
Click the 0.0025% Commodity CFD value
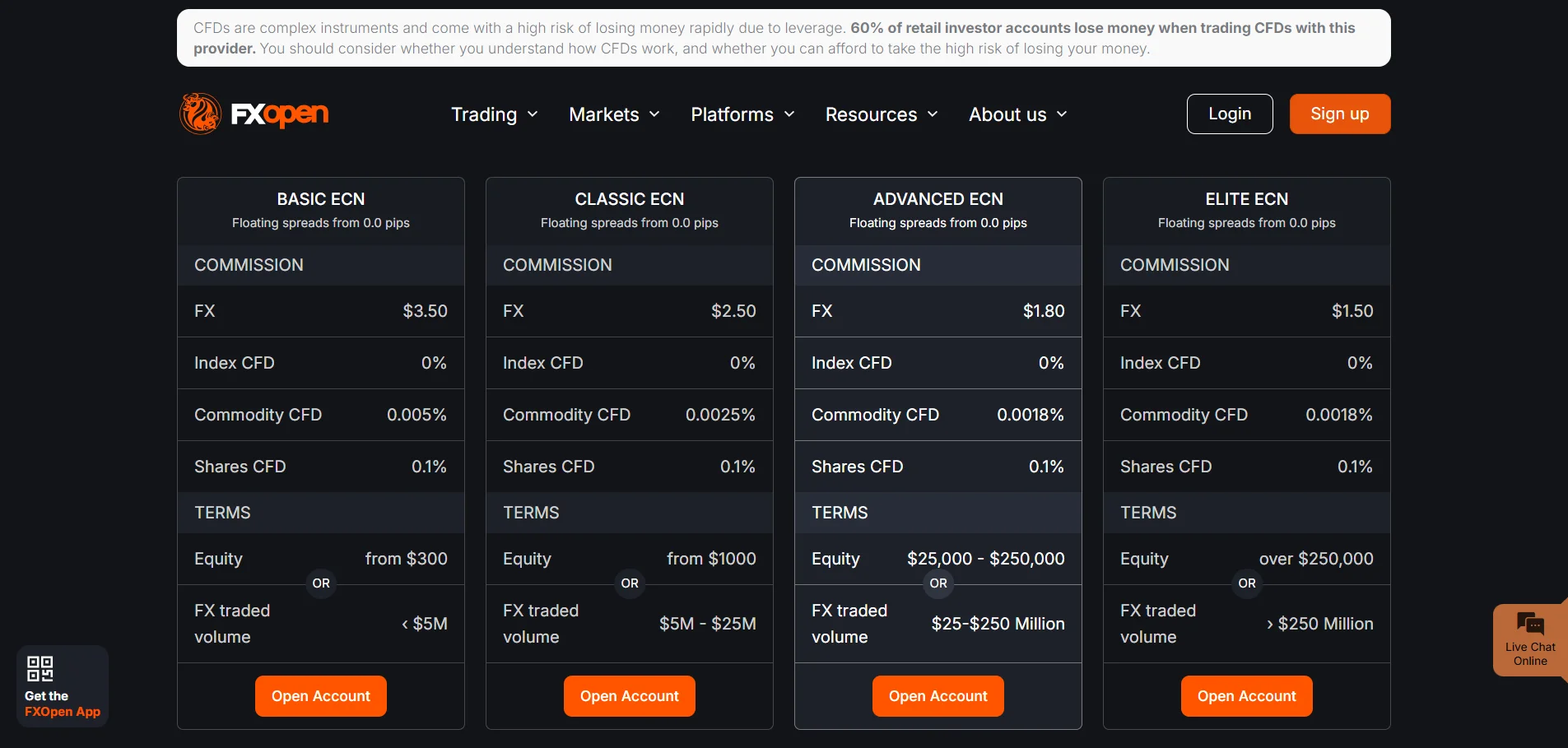(x=720, y=415)
